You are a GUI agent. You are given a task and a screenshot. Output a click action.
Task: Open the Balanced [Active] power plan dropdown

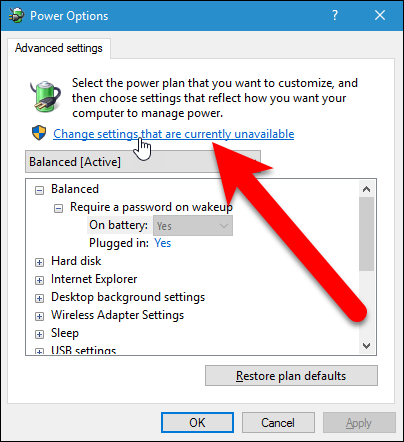143,162
